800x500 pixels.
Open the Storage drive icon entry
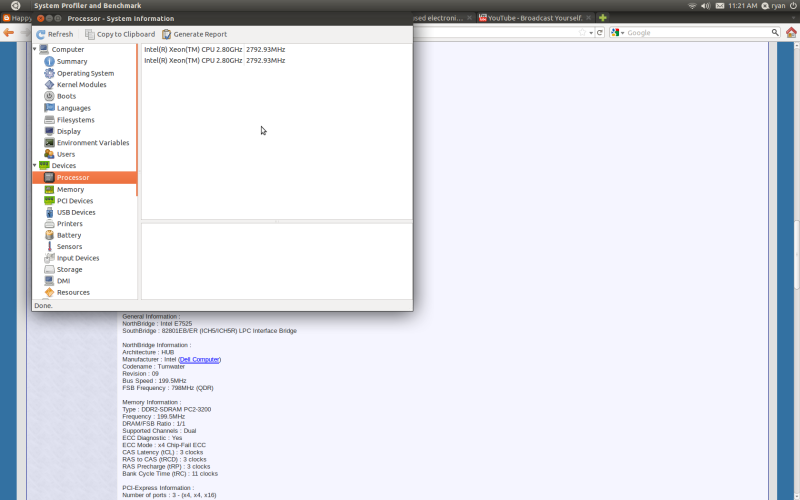tap(49, 269)
